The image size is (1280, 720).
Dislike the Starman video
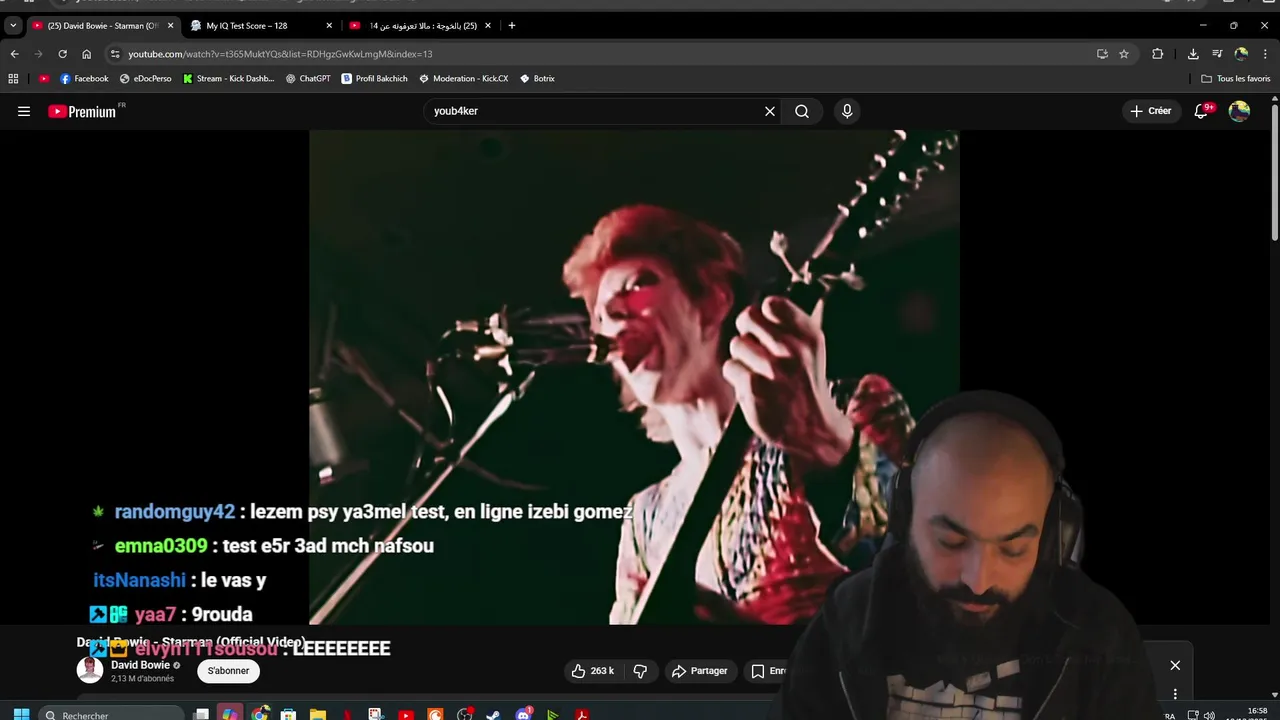[x=640, y=671]
